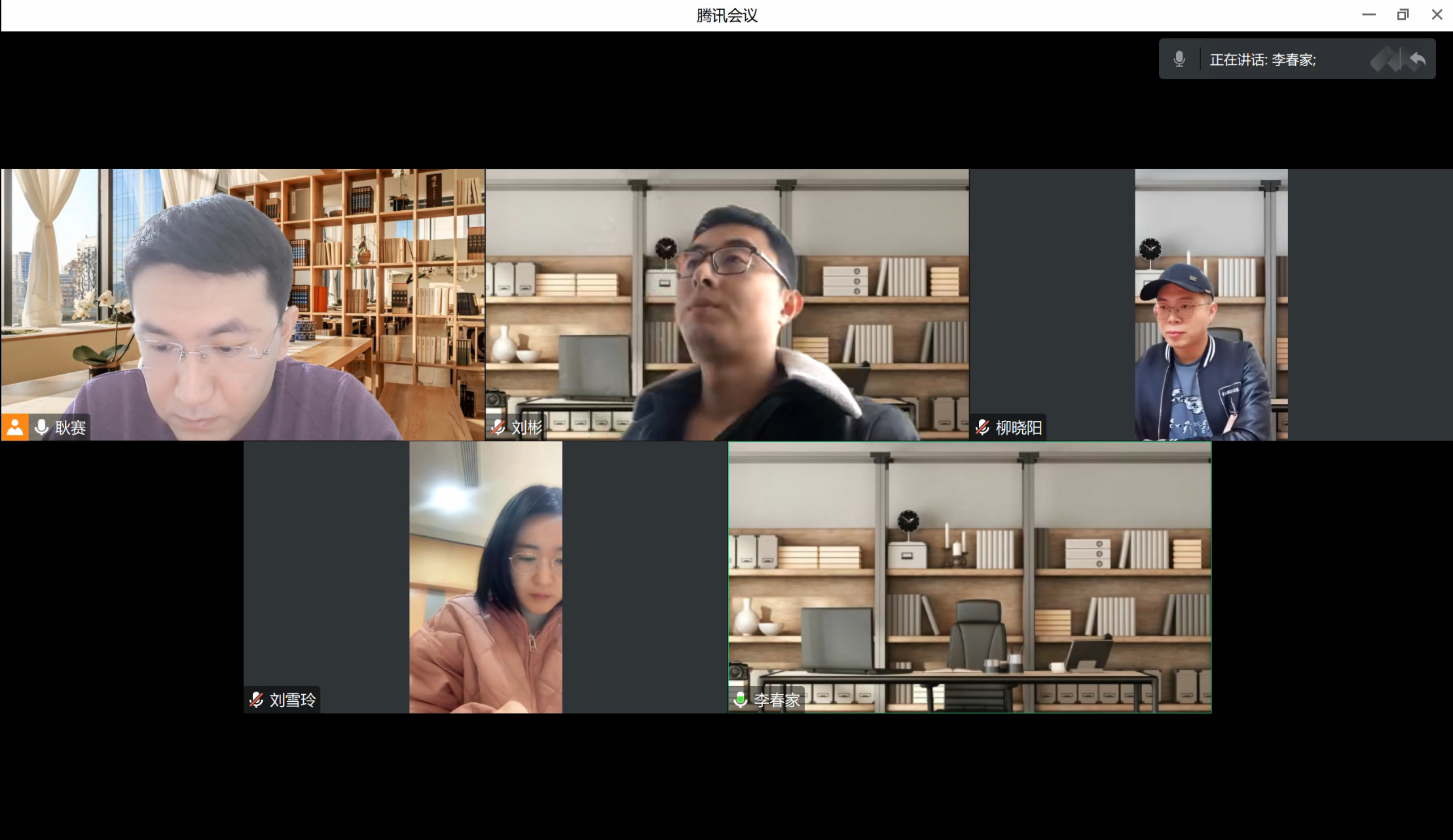Select 刘彬's video tile
The image size is (1453, 840).
pyautogui.click(x=727, y=304)
